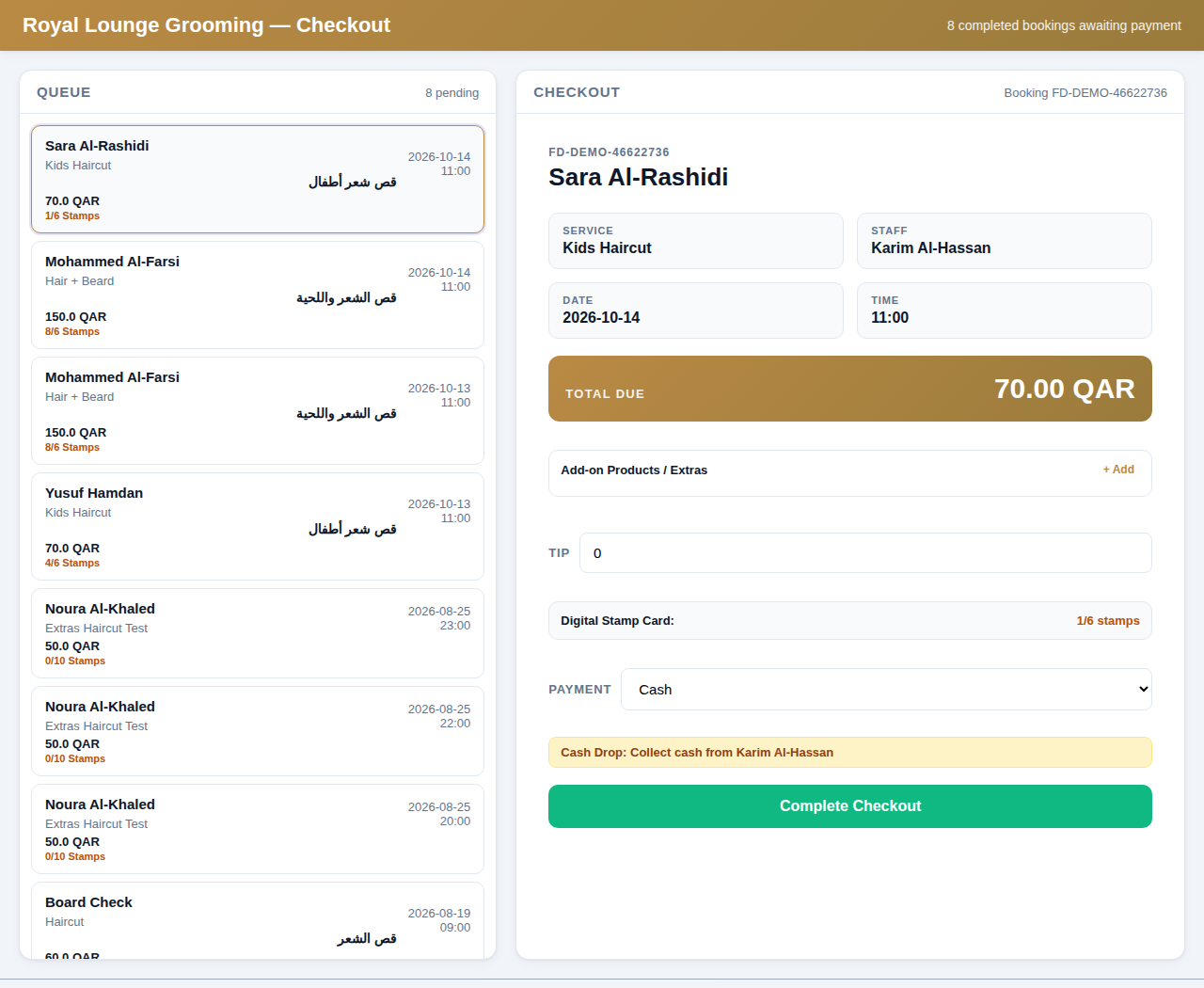Click the 'Booking FD-DEMO-46622736' header label
Screen dimensions: 1204x988
[1085, 93]
